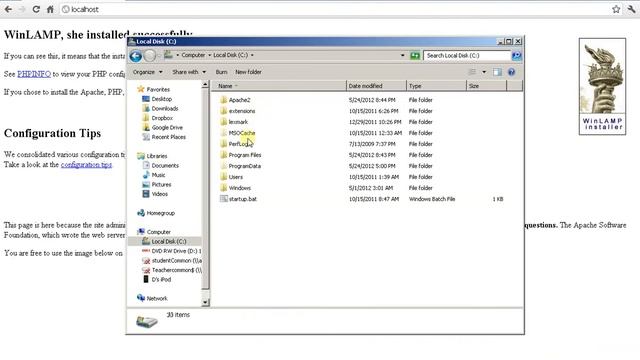
Task: Go to the browser home page
Action: pyautogui.click(x=50, y=9)
